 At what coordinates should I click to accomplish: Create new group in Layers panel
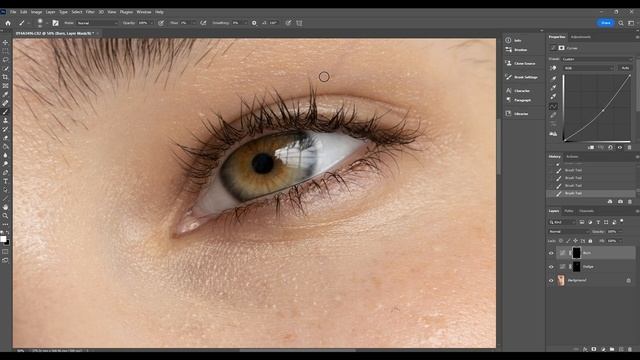coord(612,349)
